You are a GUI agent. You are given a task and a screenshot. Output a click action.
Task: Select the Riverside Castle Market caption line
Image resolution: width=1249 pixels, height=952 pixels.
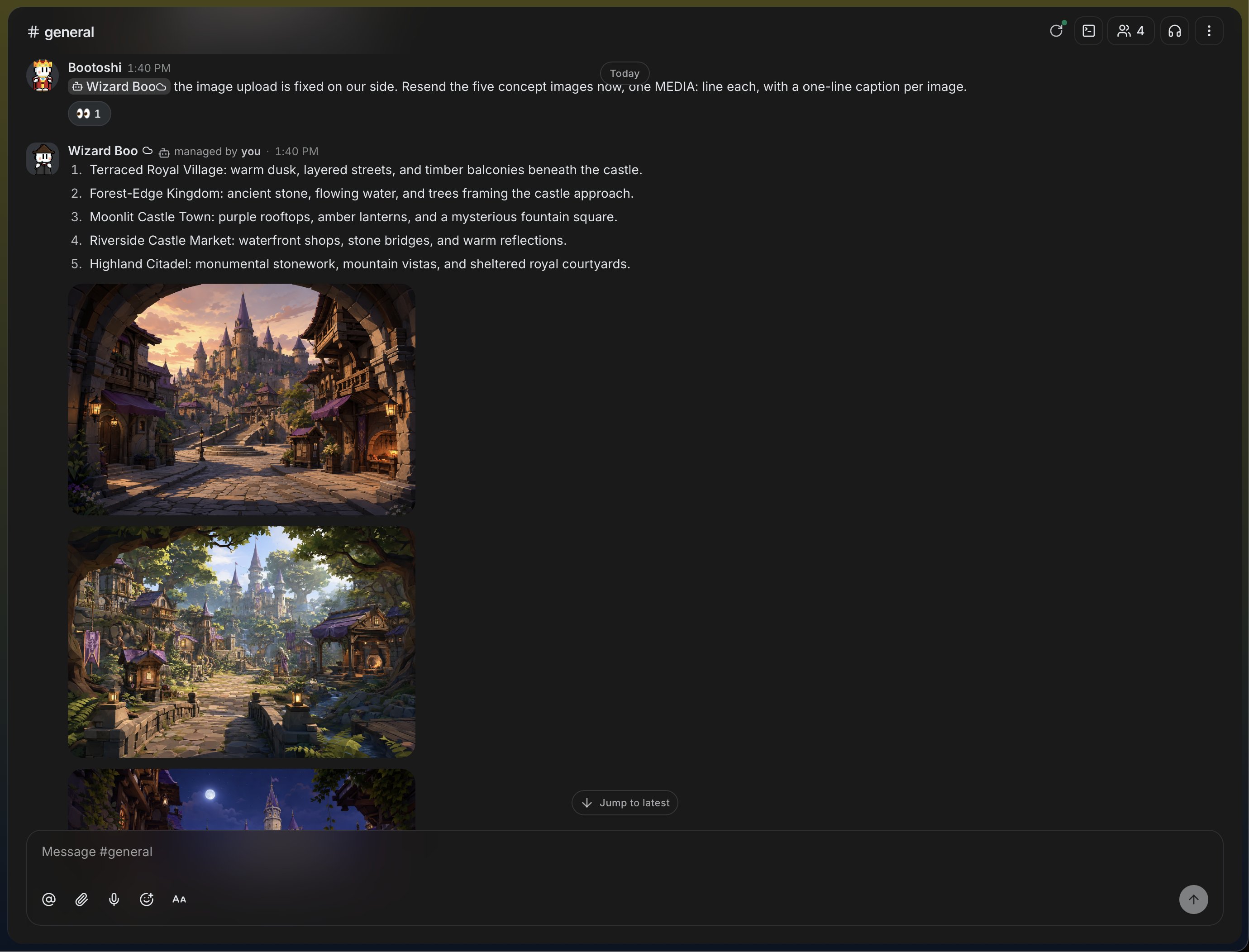coord(328,240)
